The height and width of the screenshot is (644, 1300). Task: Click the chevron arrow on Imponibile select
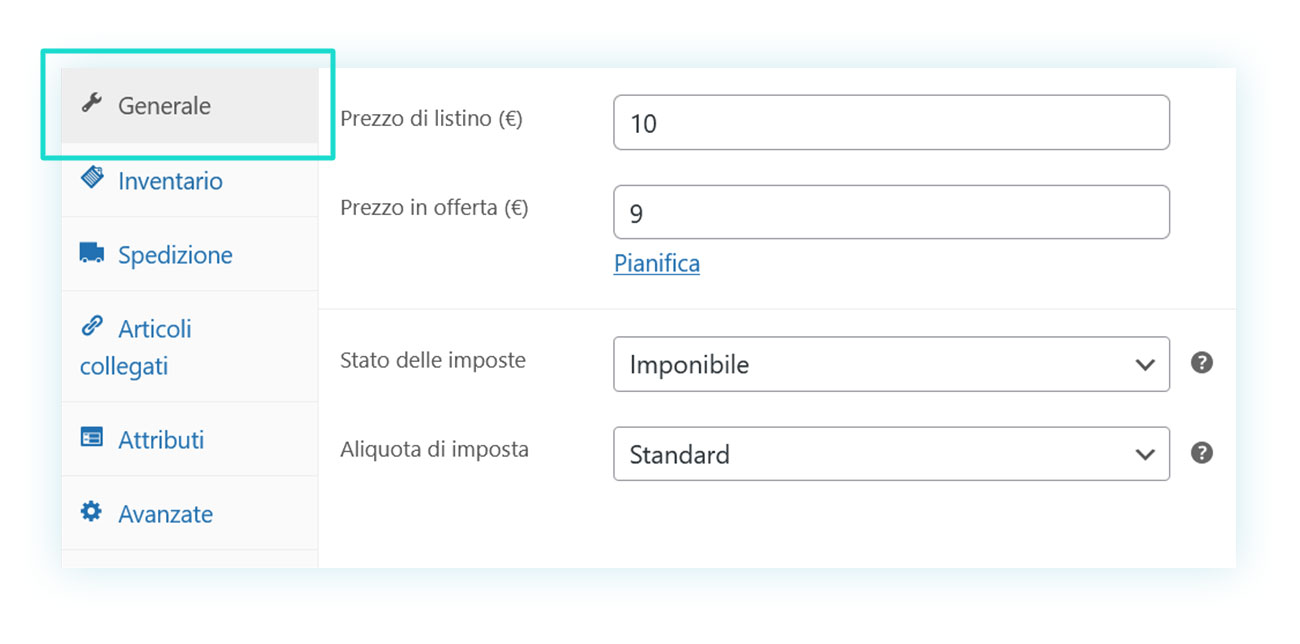click(x=1146, y=365)
